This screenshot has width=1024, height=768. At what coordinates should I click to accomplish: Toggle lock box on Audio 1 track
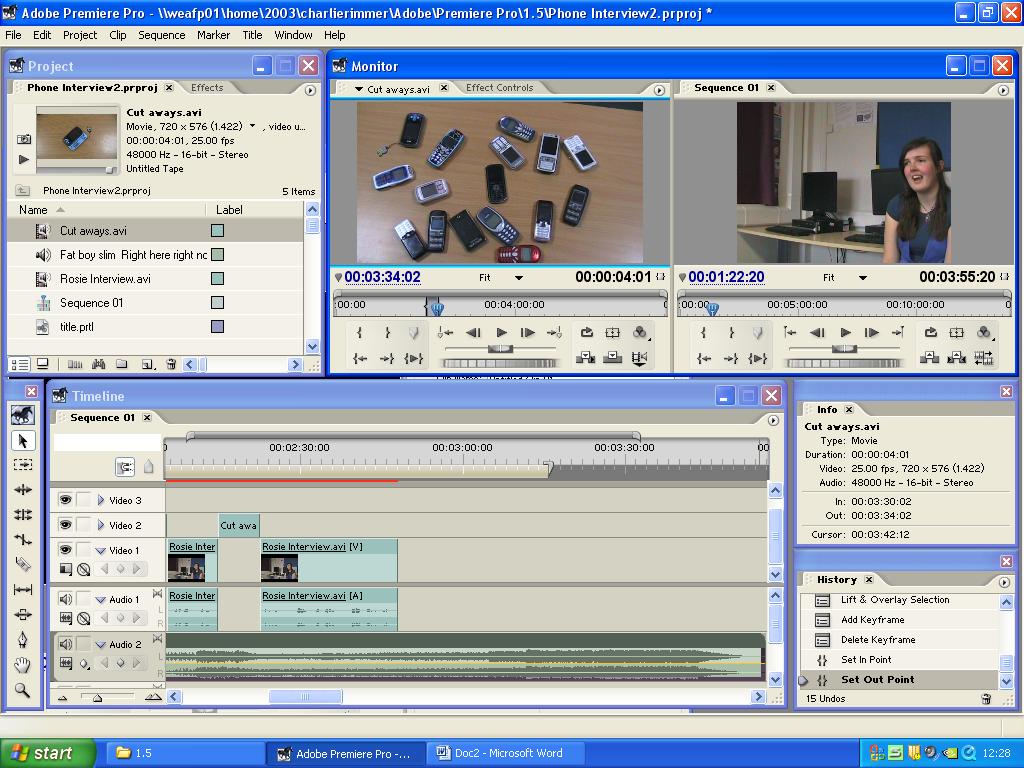coord(84,599)
